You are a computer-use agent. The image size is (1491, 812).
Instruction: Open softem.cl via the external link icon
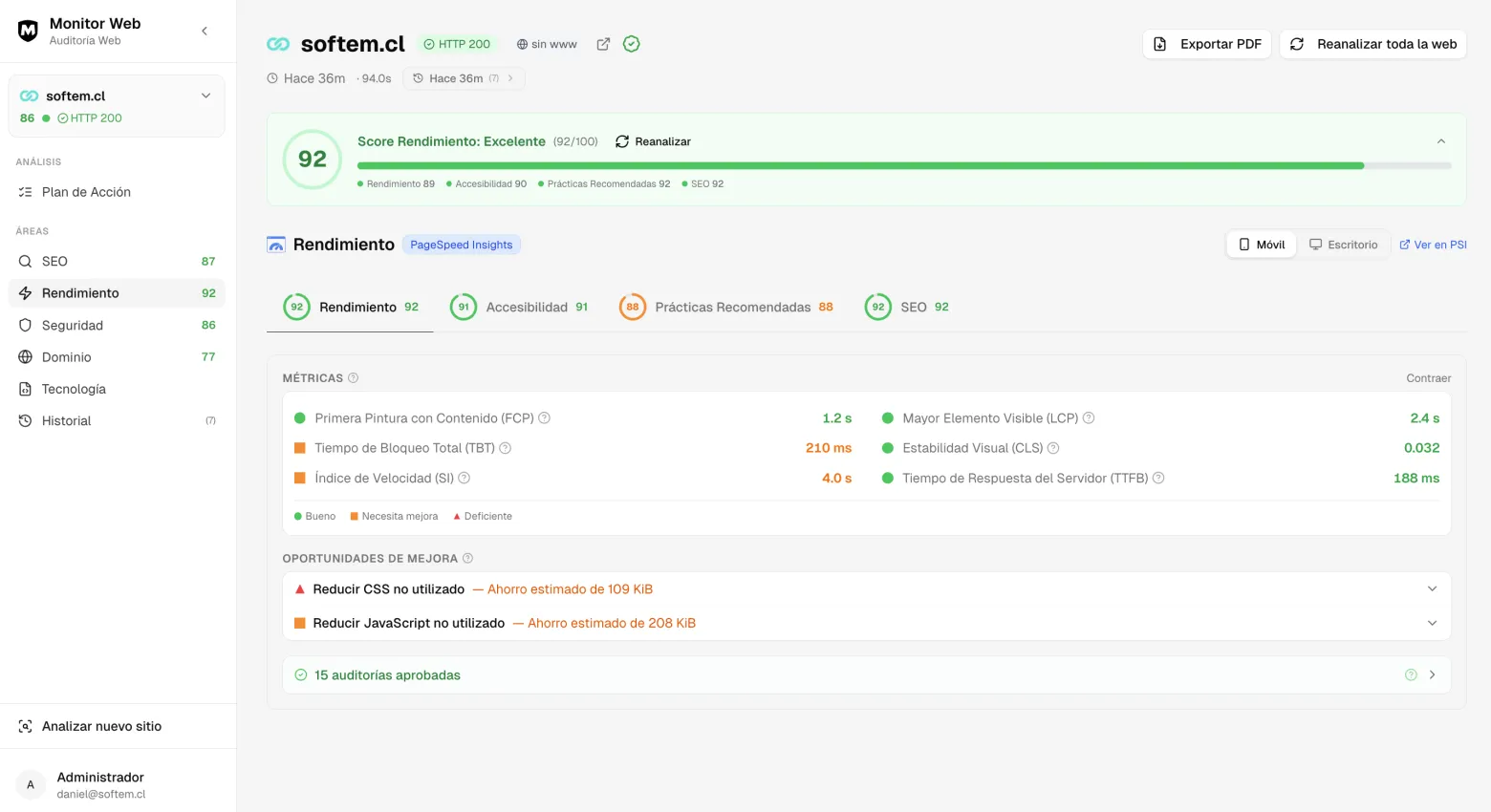click(603, 44)
